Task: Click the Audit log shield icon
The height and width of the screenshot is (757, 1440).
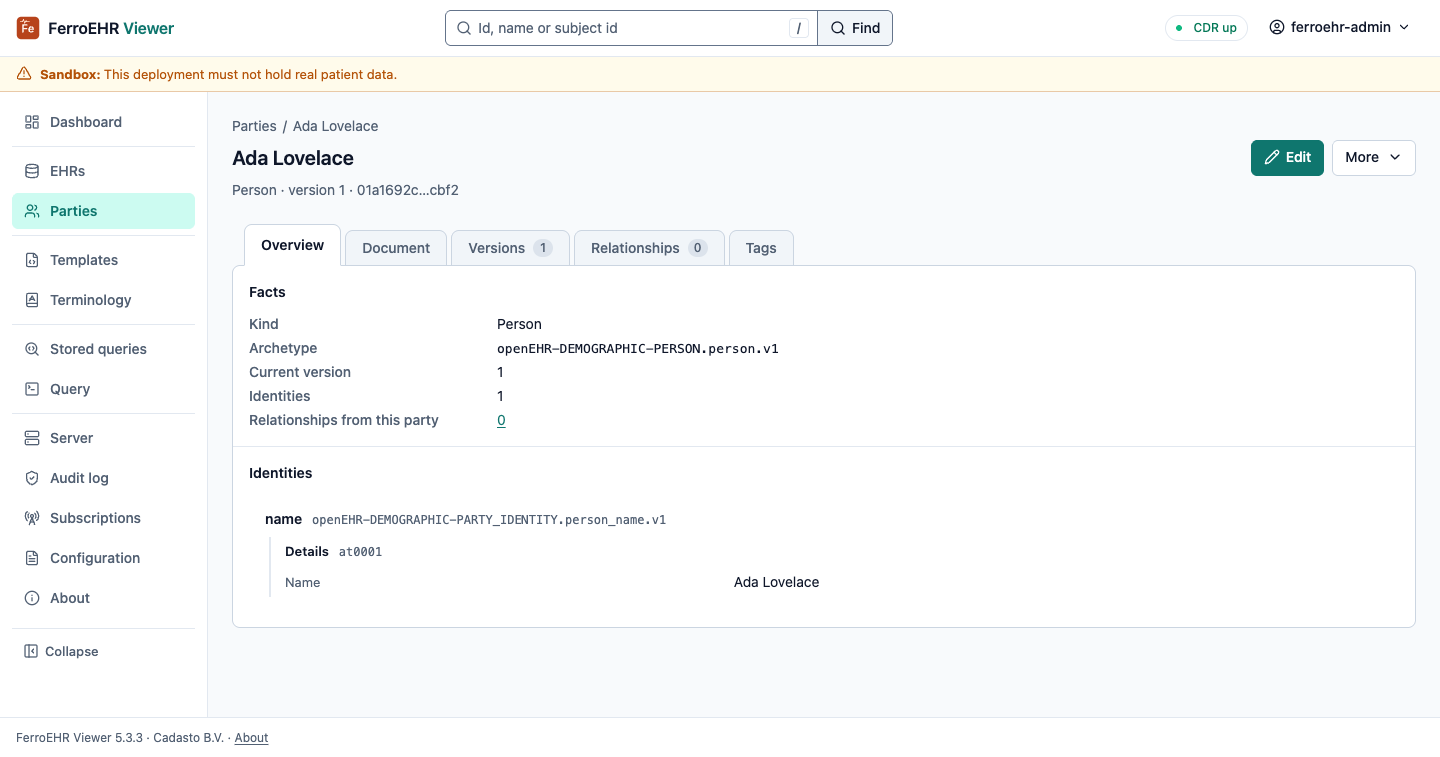Action: tap(32, 478)
